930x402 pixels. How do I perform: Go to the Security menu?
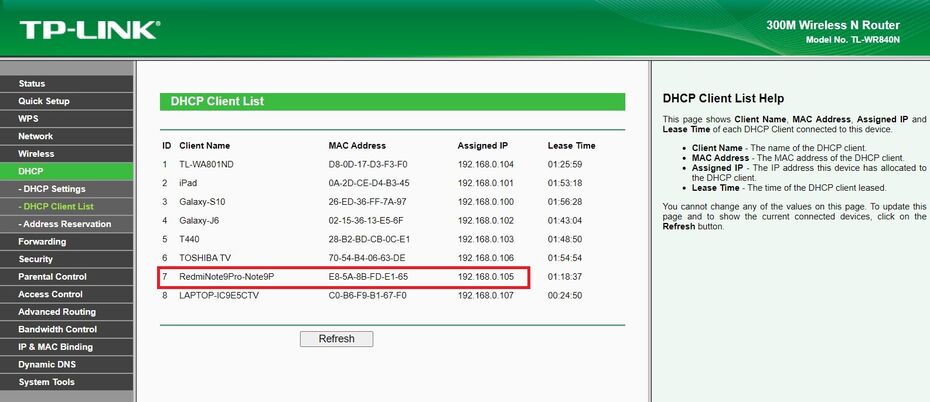coord(66,259)
